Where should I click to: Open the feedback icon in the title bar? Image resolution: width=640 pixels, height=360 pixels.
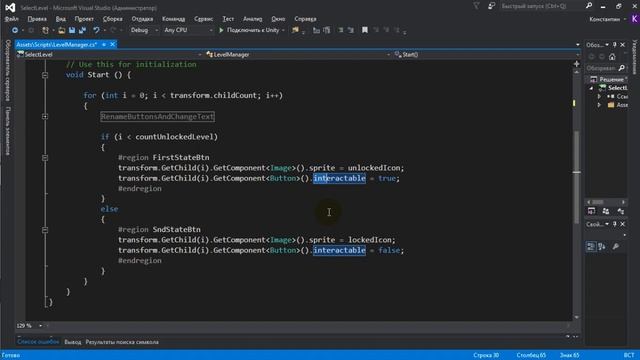pos(491,6)
